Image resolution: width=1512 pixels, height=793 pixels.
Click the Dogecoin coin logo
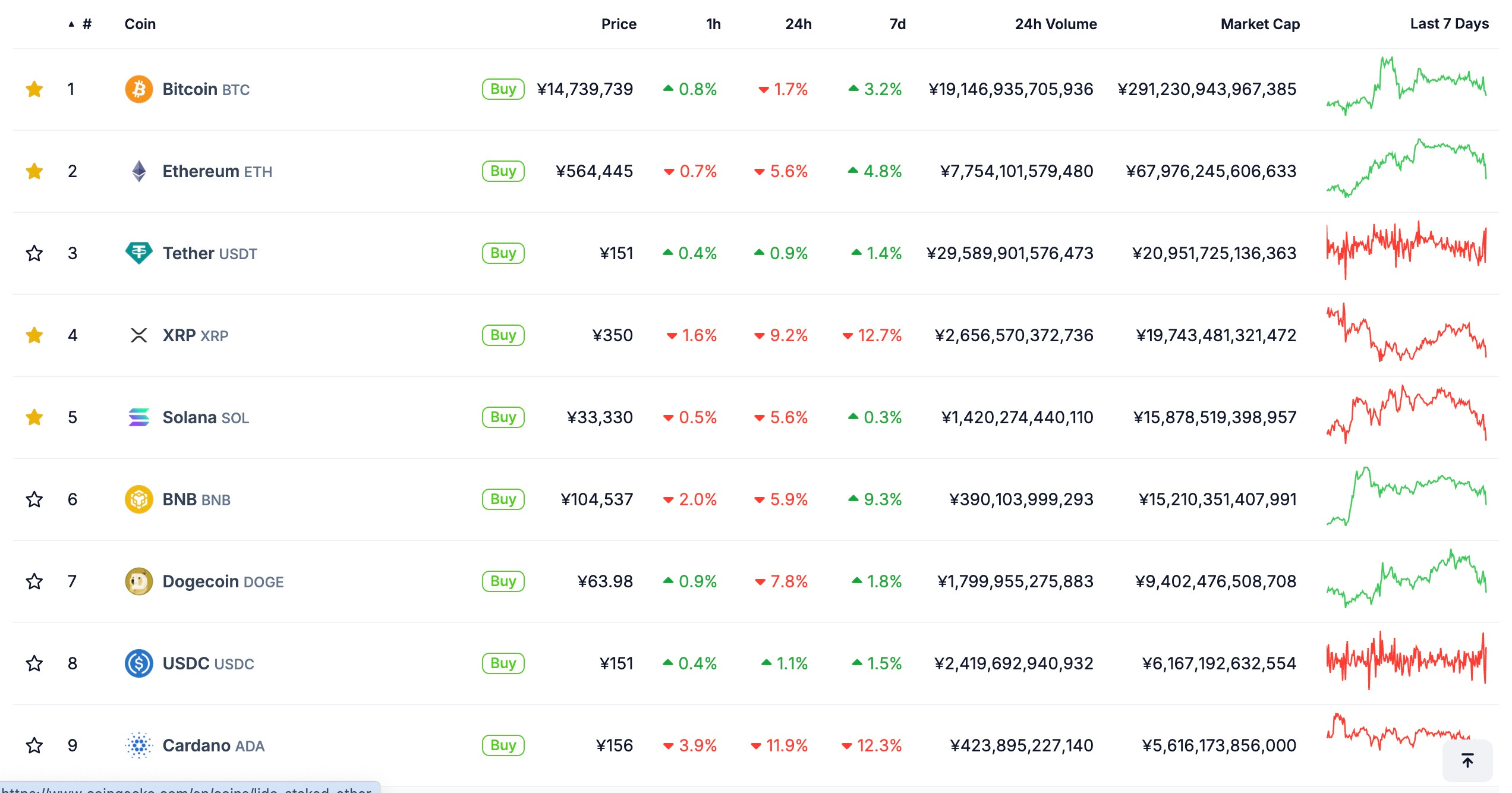[138, 581]
